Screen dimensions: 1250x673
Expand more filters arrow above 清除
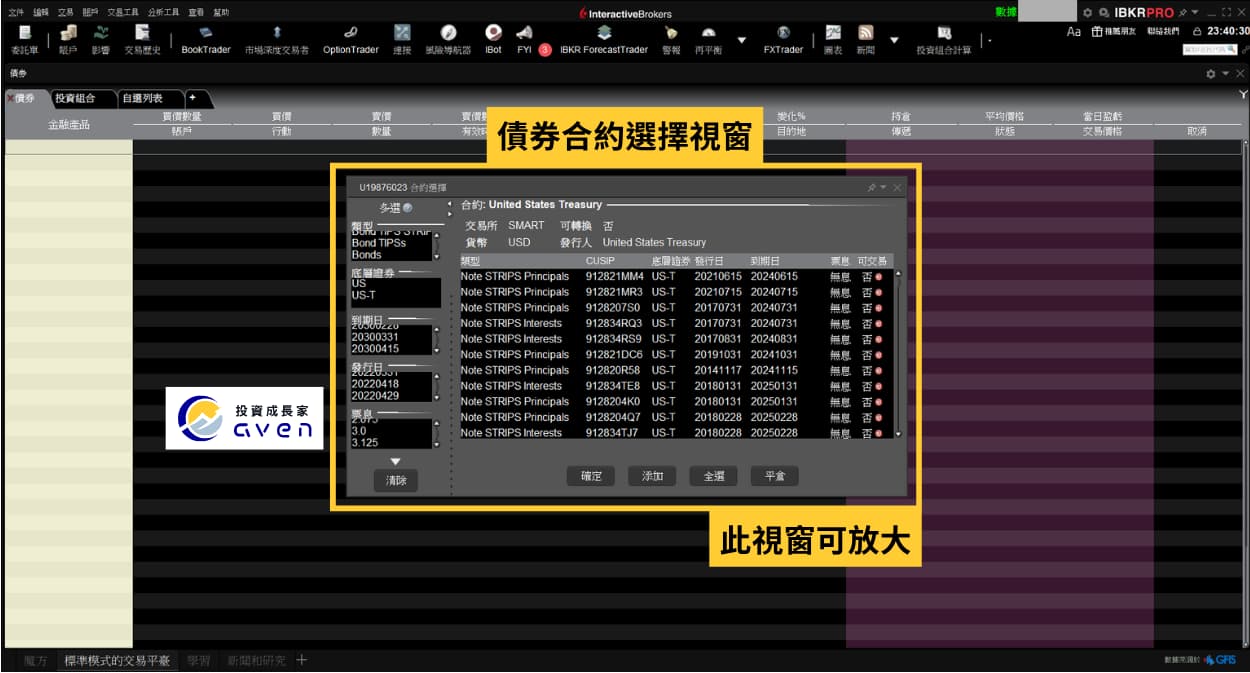[395, 461]
